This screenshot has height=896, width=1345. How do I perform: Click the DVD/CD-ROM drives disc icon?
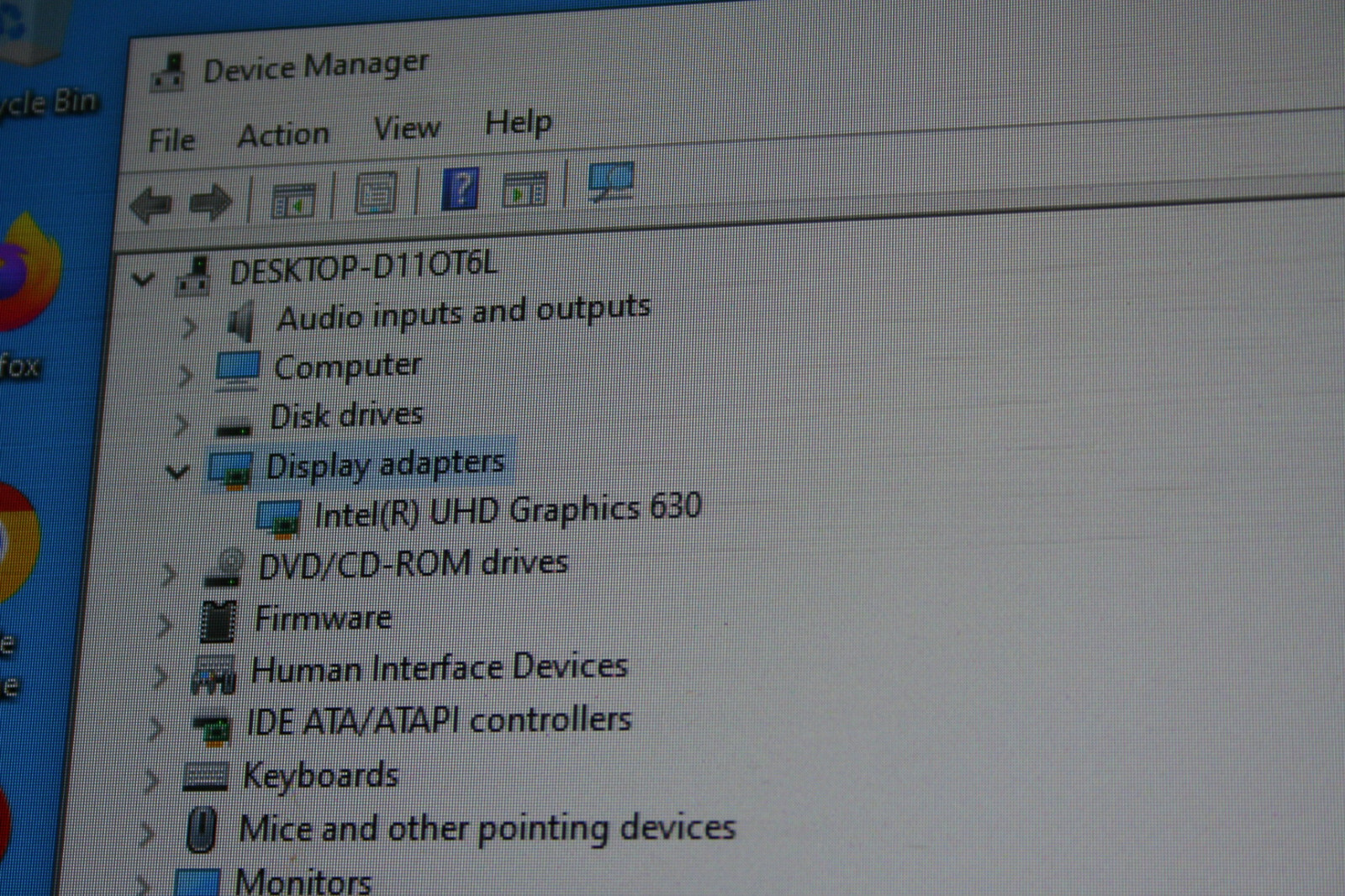pyautogui.click(x=225, y=568)
